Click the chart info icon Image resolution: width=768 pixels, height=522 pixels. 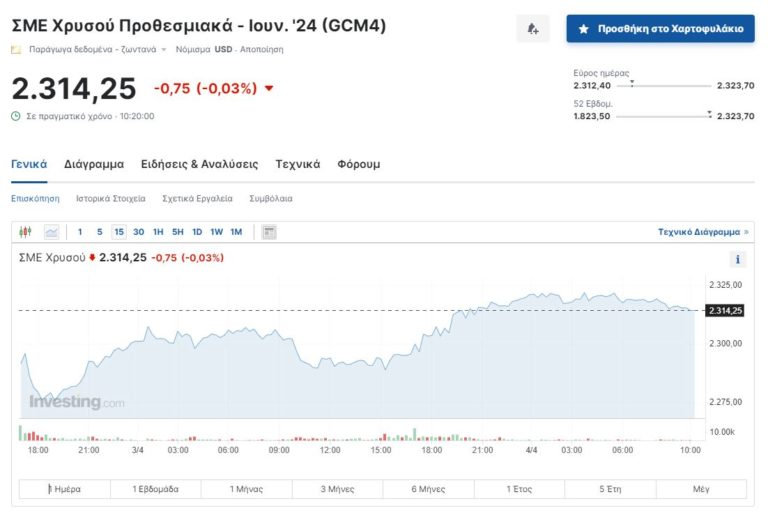click(x=738, y=259)
